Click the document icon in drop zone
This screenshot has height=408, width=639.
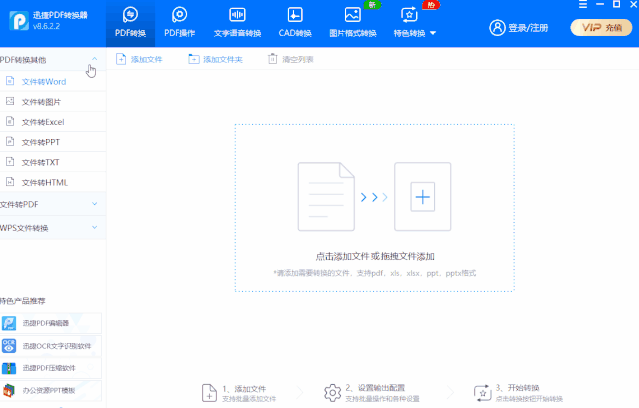(326, 197)
